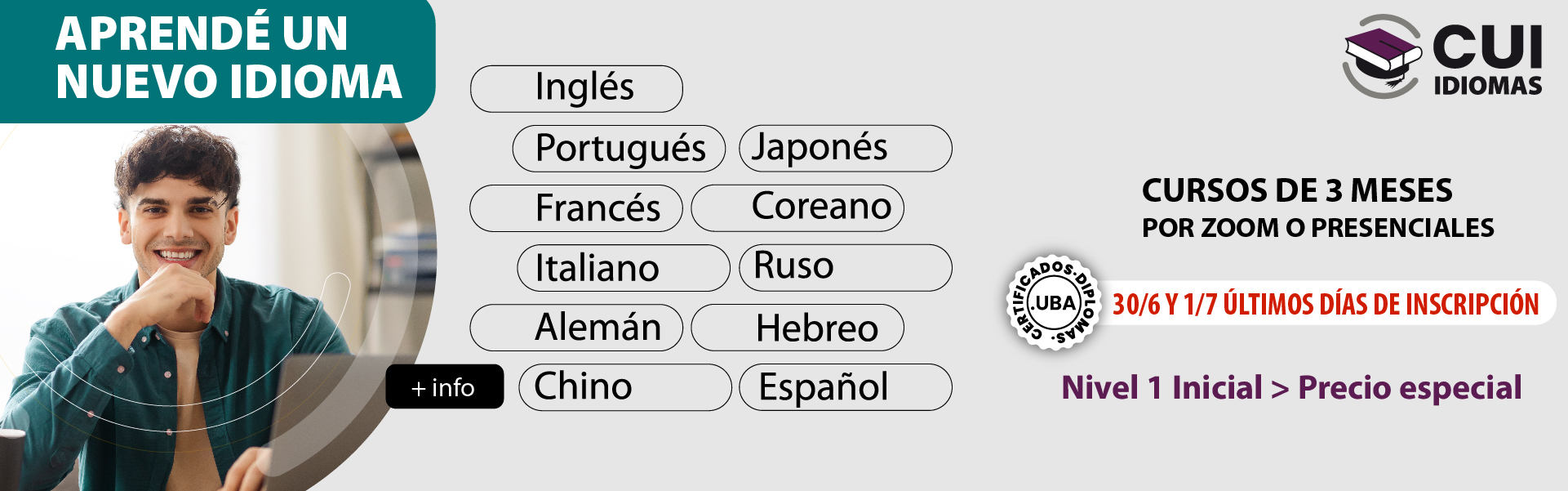The image size is (1568, 491).
Task: Click the Aprendé un nuevo idioma heading
Action: pyautogui.click(x=229, y=57)
